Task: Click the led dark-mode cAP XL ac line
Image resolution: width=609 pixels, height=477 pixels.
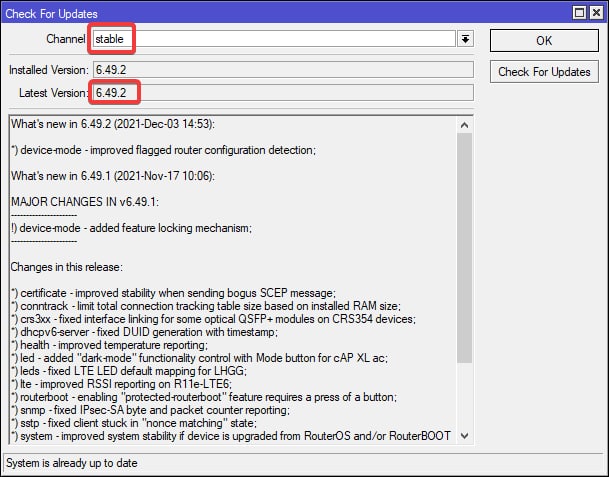Action: [199, 358]
